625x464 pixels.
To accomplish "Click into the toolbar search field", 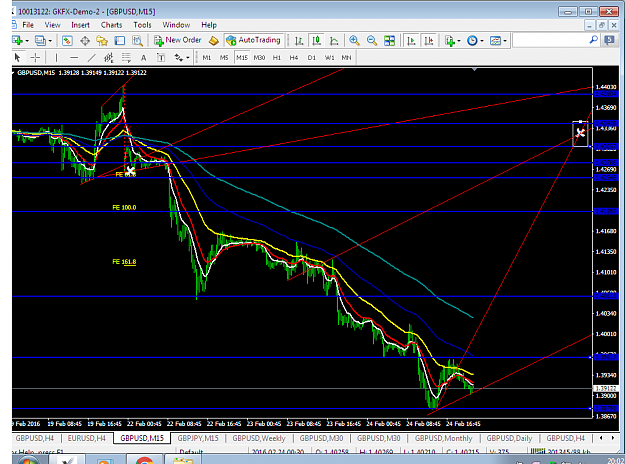I will click(550, 40).
